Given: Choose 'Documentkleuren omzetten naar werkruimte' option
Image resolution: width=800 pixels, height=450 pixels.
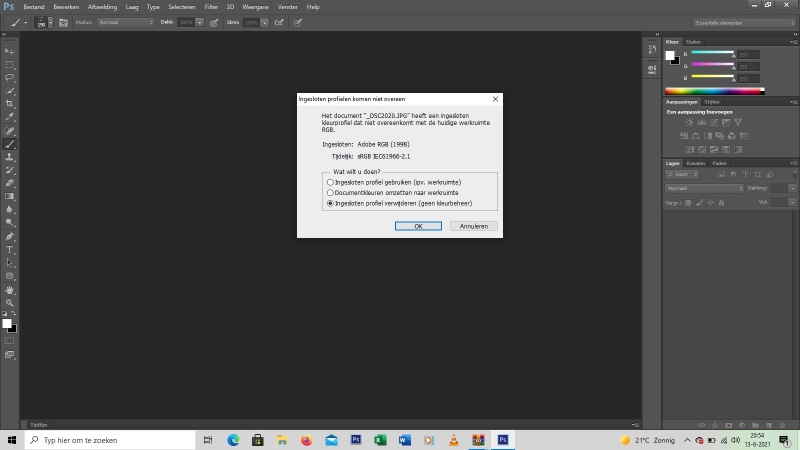Looking at the screenshot, I should pos(330,193).
